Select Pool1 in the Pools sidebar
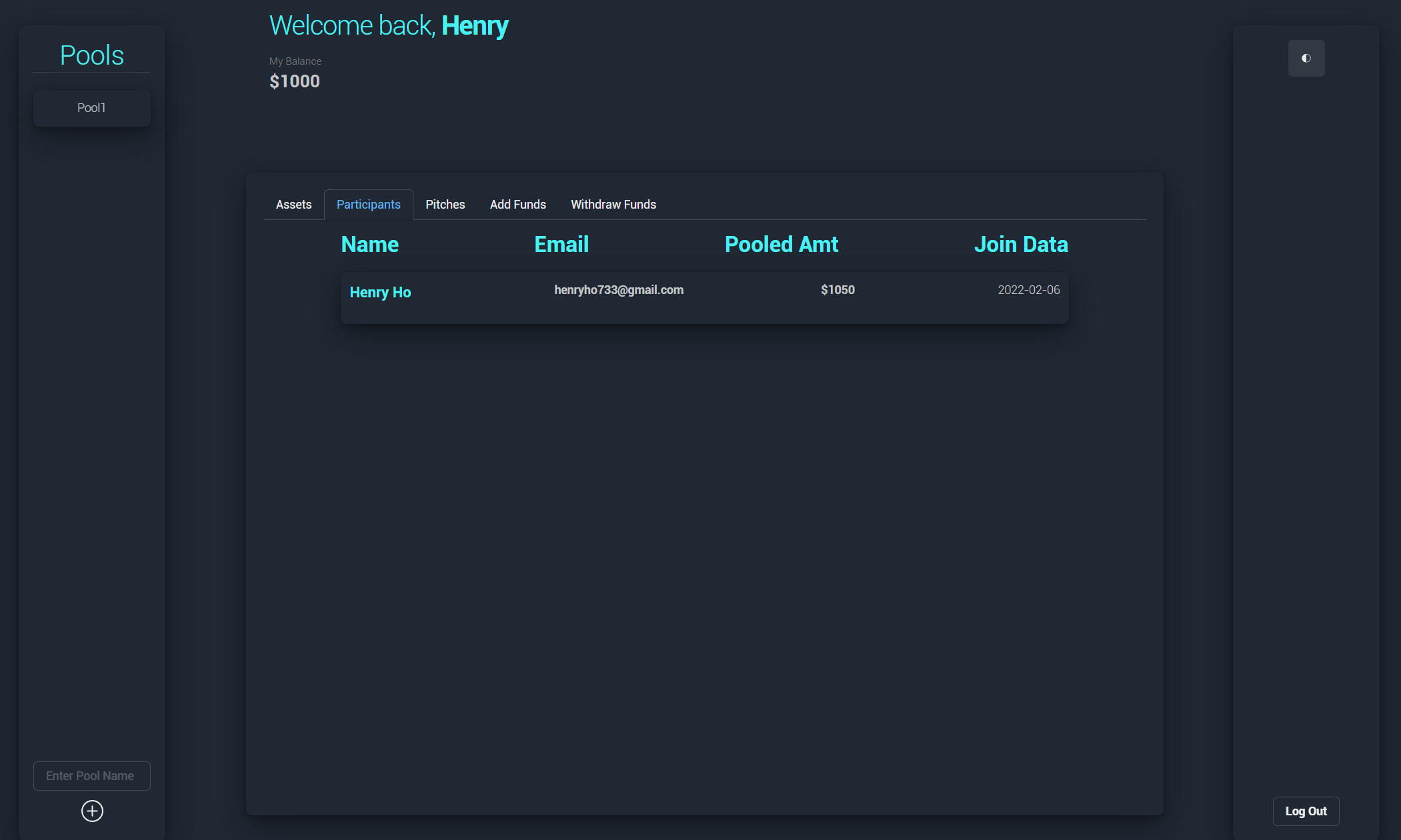Viewport: 1401px width, 840px height. coord(91,108)
